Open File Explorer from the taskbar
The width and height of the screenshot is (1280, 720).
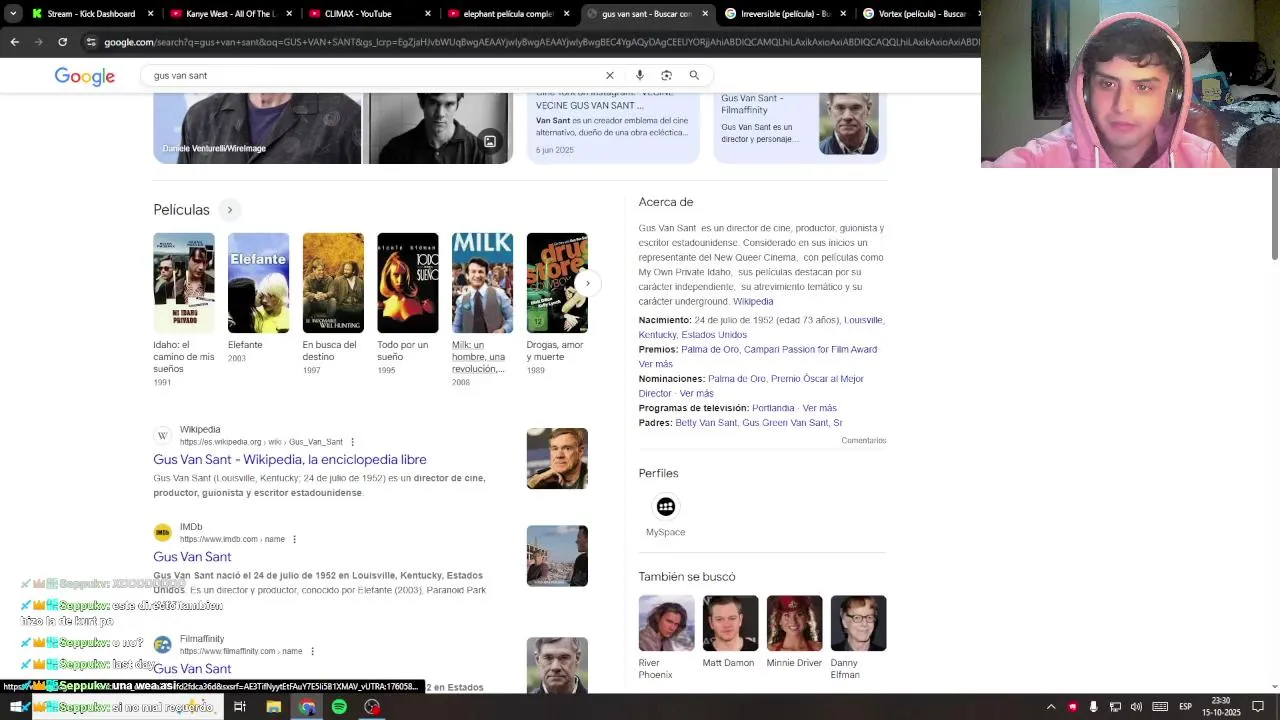coord(273,707)
